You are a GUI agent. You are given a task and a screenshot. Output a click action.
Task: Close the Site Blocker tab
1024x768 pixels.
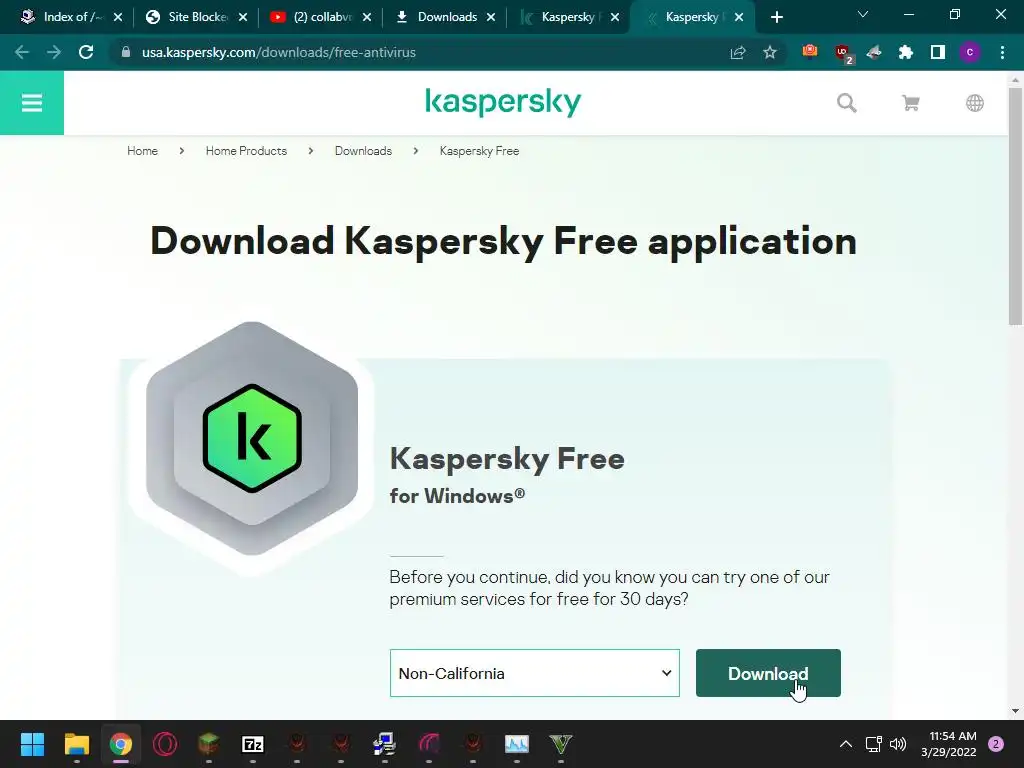(243, 17)
